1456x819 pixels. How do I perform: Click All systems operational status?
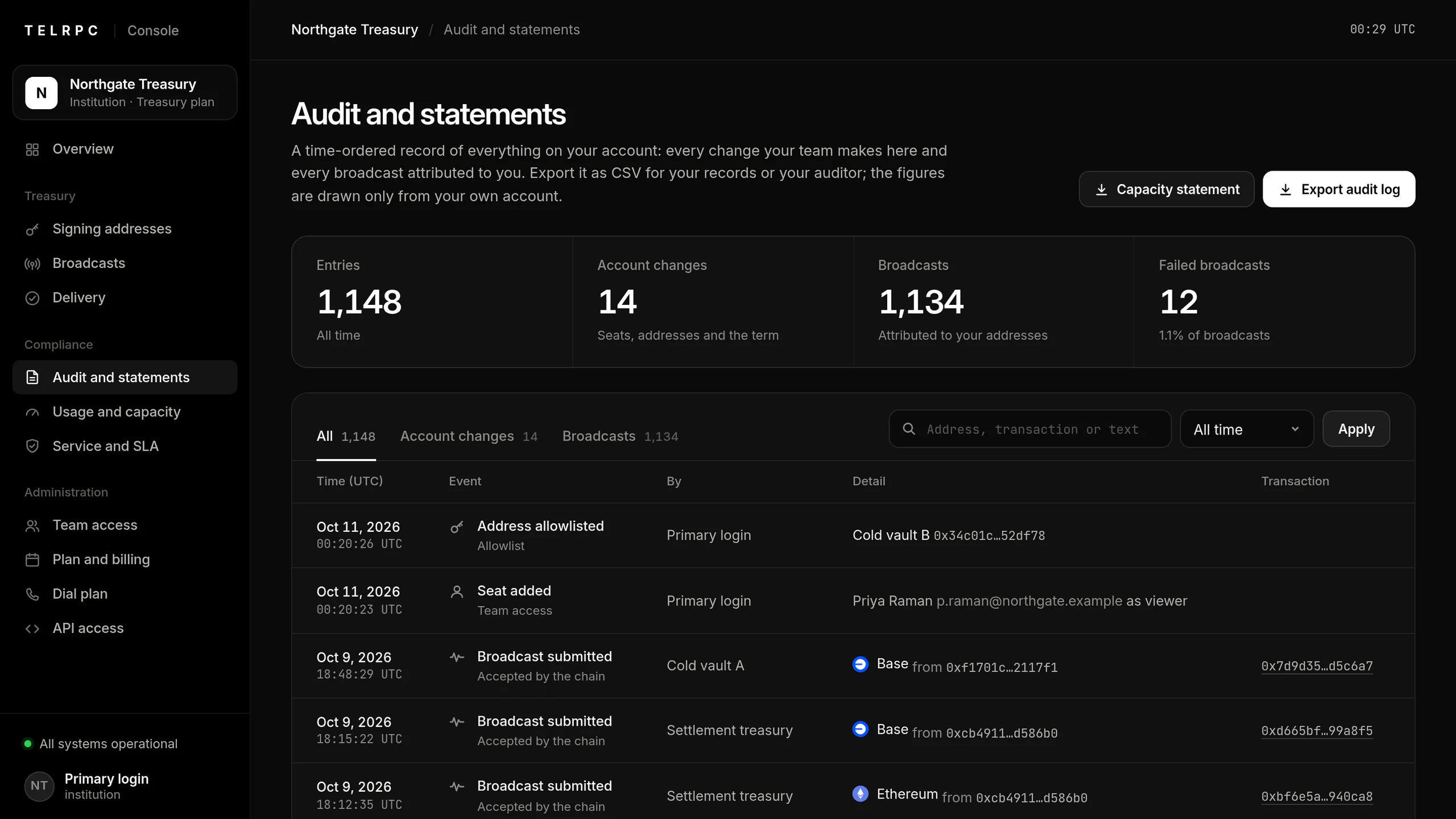pos(101,744)
